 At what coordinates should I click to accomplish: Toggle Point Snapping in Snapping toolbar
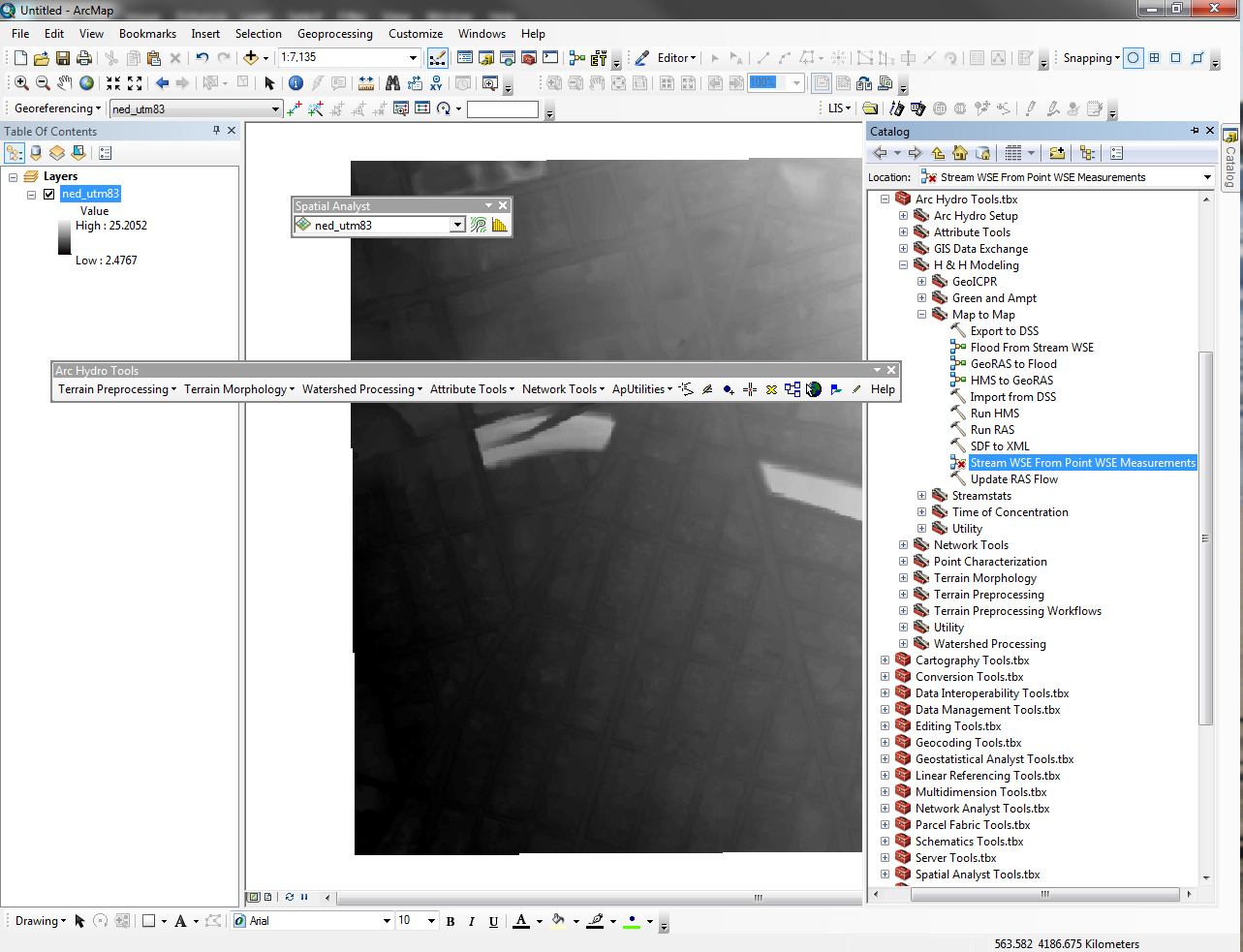point(1133,58)
